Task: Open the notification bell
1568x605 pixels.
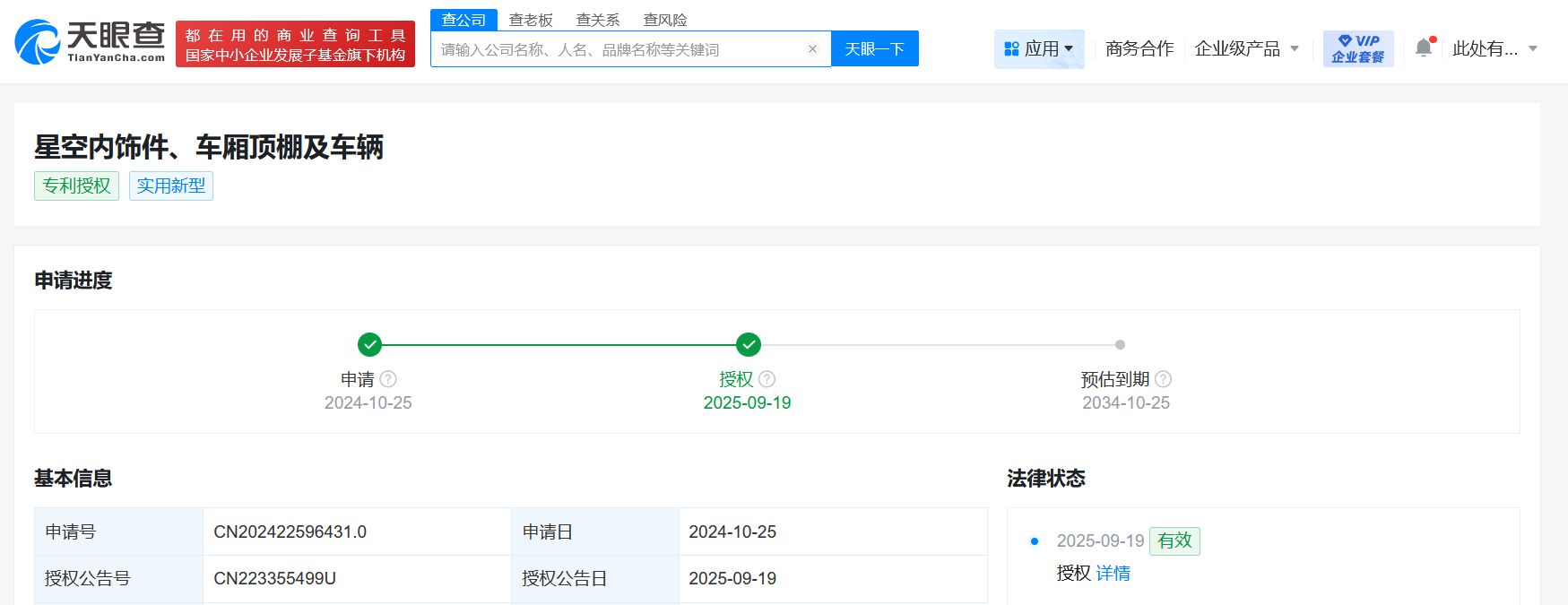Action: (x=1424, y=48)
